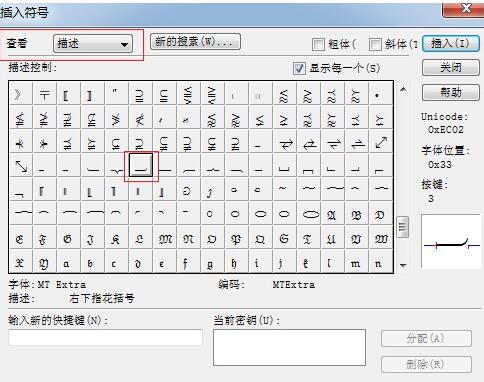Toggle the 斜体 (italic) checkbox
This screenshot has width=484, height=382.
point(375,44)
